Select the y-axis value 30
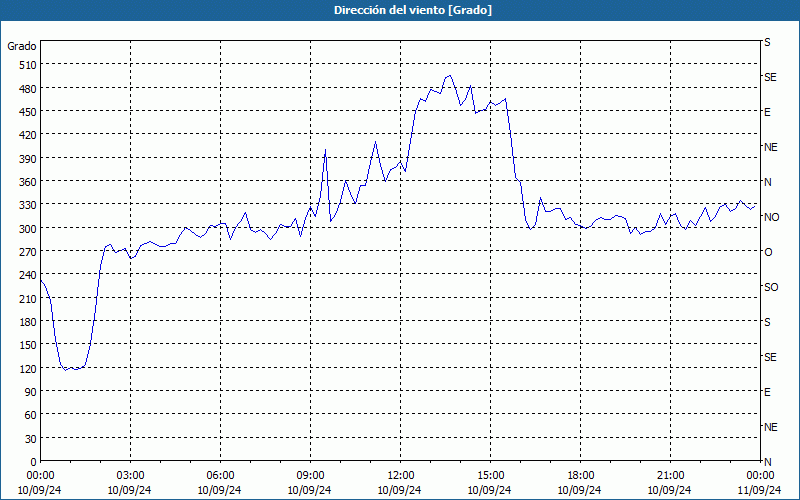800x500 pixels. coord(31,438)
